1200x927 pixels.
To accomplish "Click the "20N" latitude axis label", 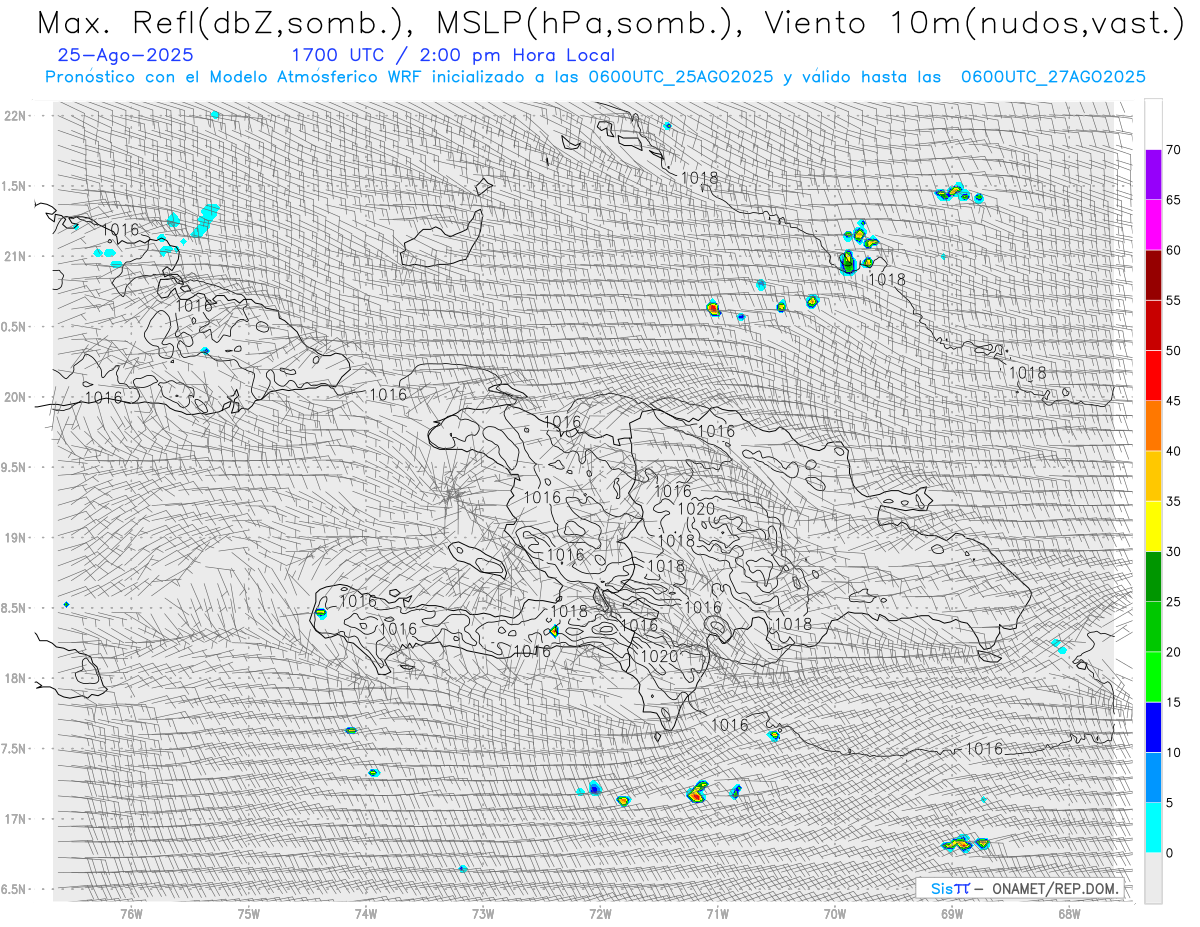I will 15,398.
